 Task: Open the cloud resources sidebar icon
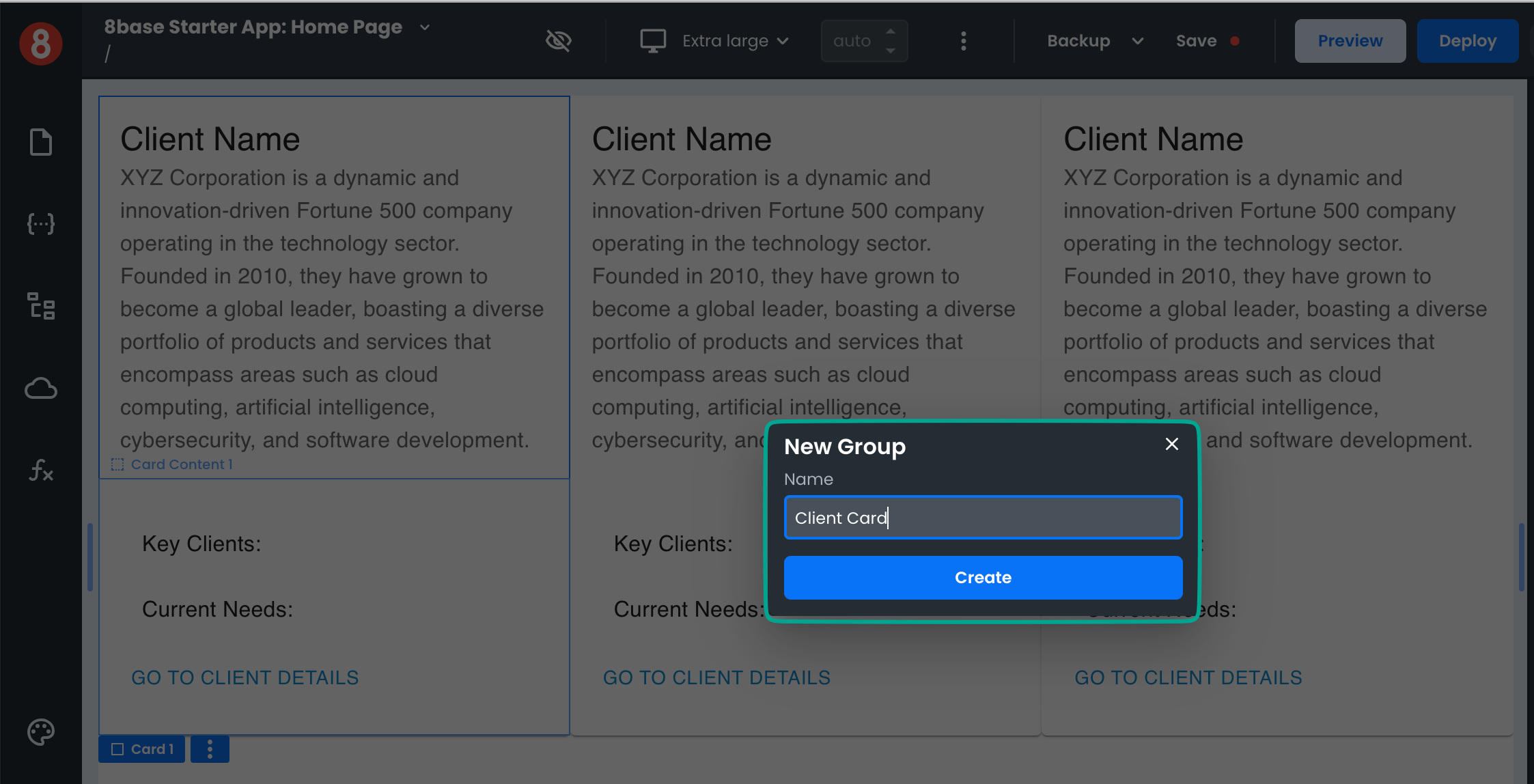tap(40, 389)
